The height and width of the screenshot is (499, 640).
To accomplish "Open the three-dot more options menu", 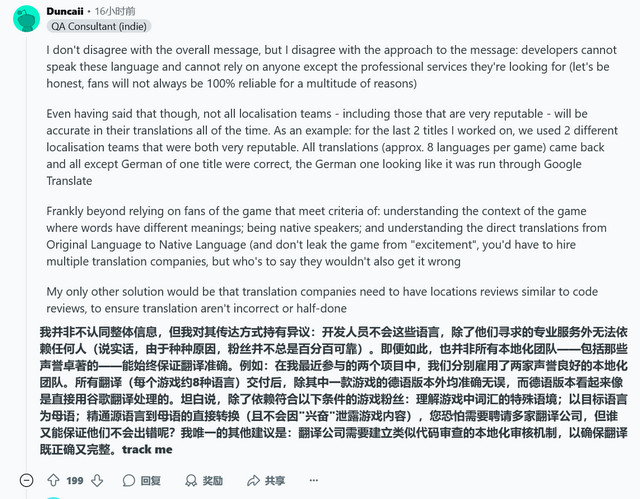I will [313, 480].
